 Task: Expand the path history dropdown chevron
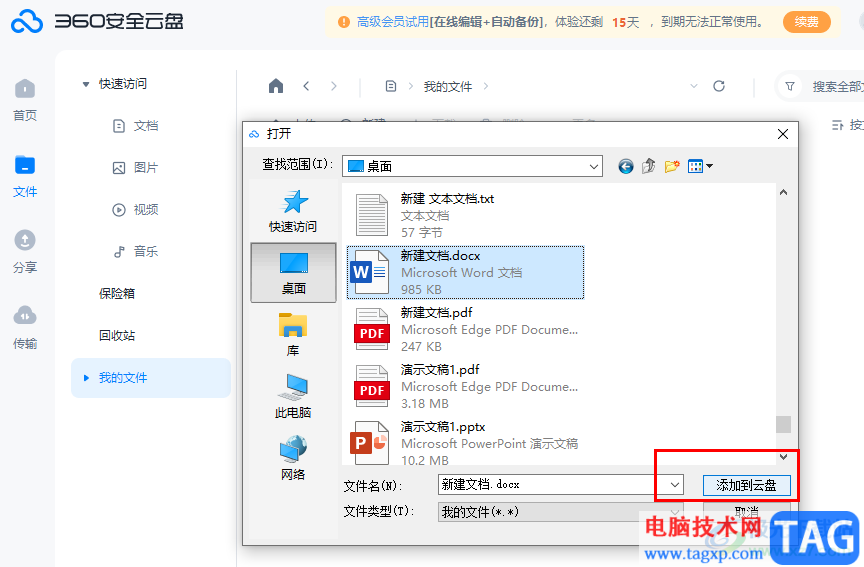[694, 86]
